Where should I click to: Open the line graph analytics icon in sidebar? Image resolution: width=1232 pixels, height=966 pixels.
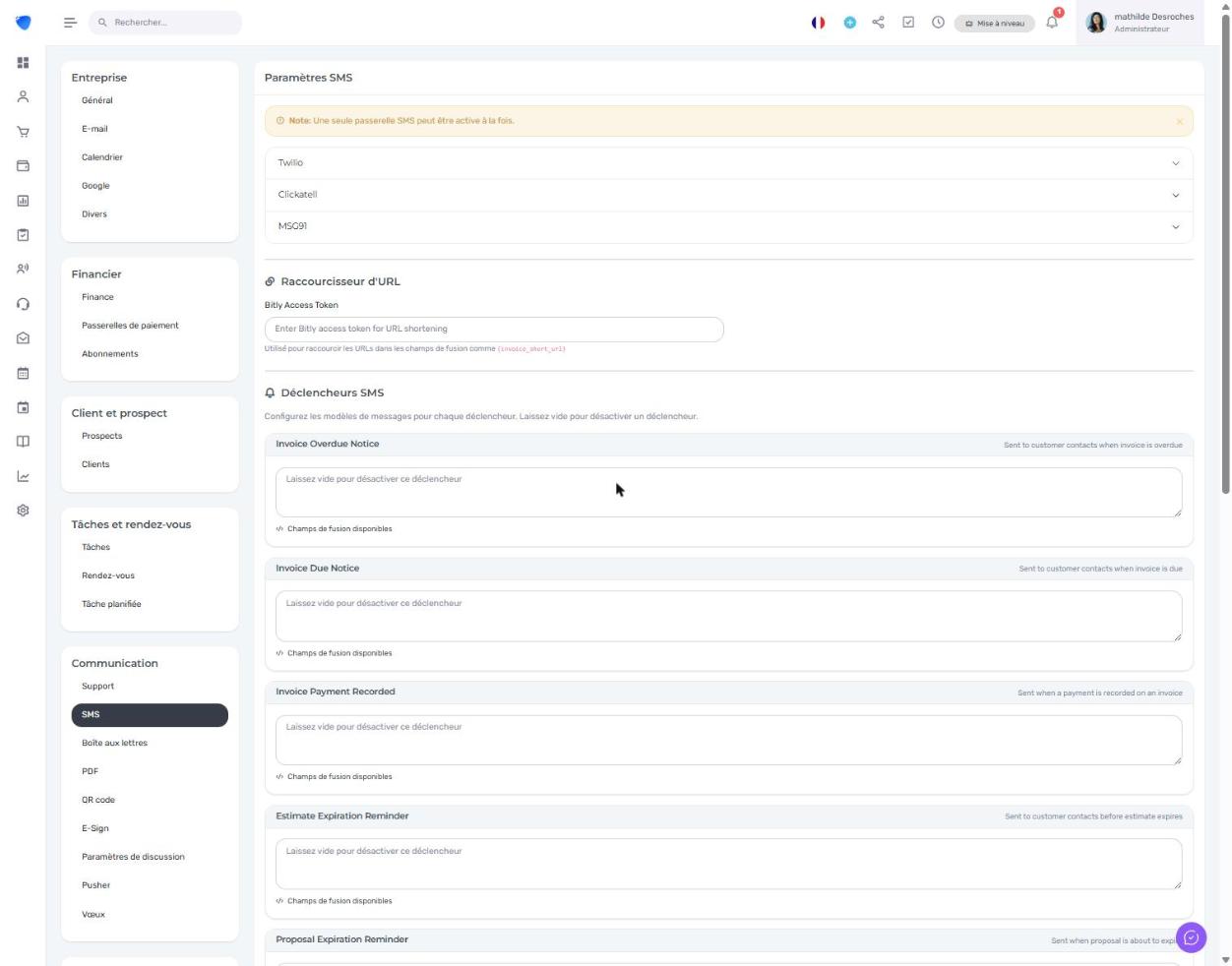(23, 476)
